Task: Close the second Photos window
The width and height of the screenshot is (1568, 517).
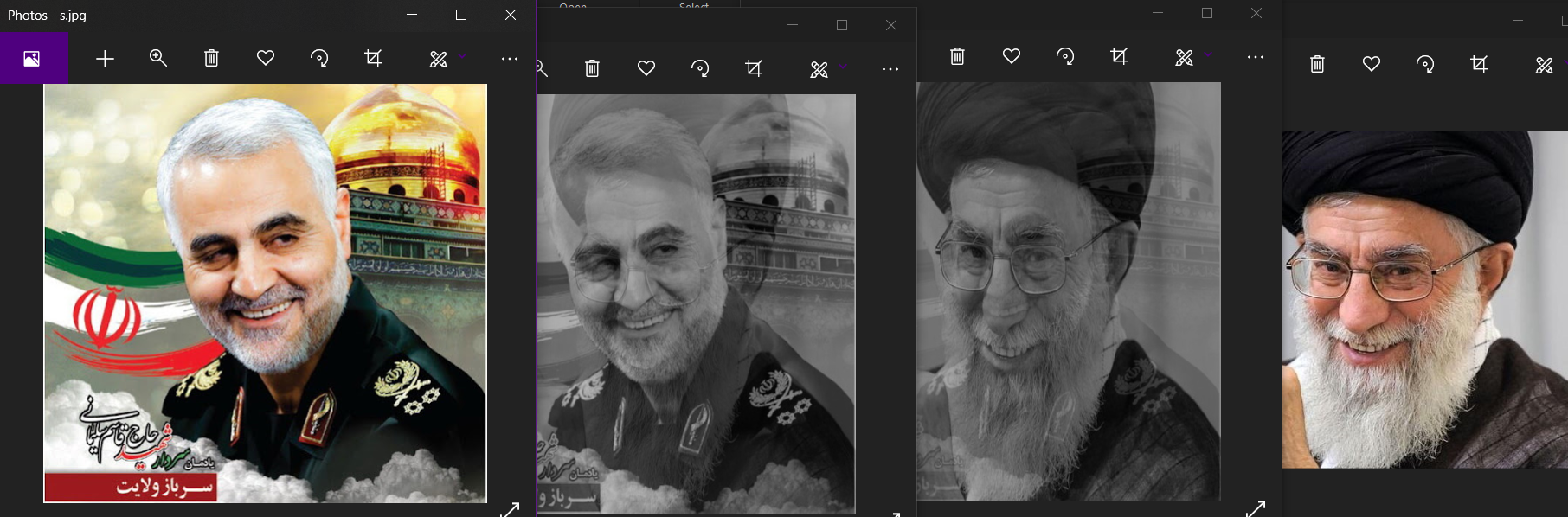Action: 891,25
